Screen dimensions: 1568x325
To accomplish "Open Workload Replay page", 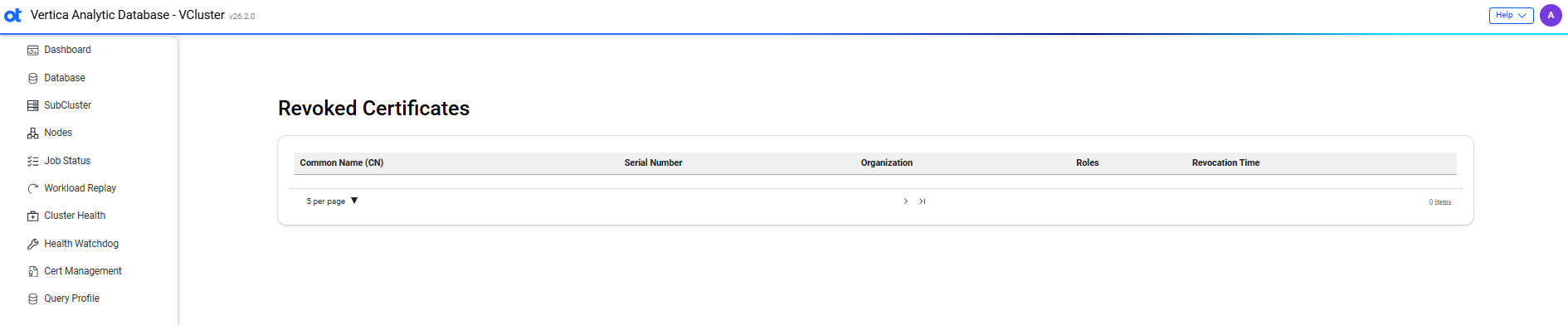I will coord(80,188).
